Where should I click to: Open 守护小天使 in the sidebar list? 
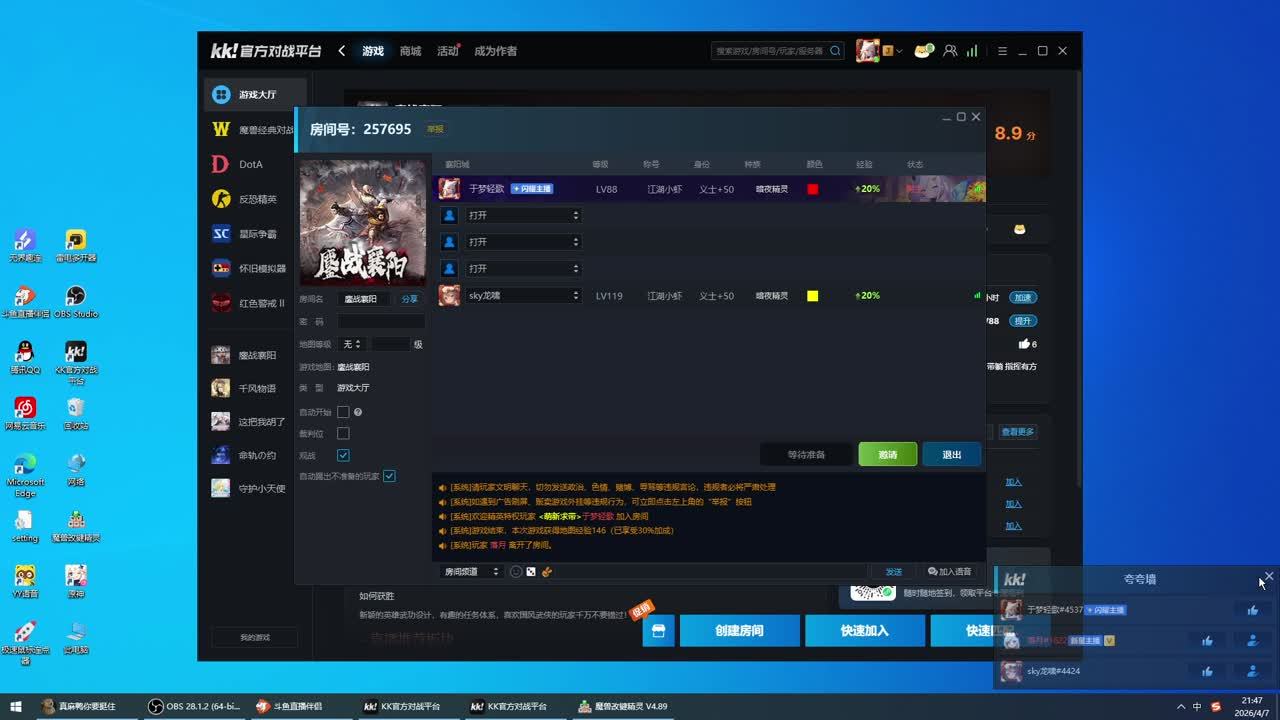pos(250,488)
